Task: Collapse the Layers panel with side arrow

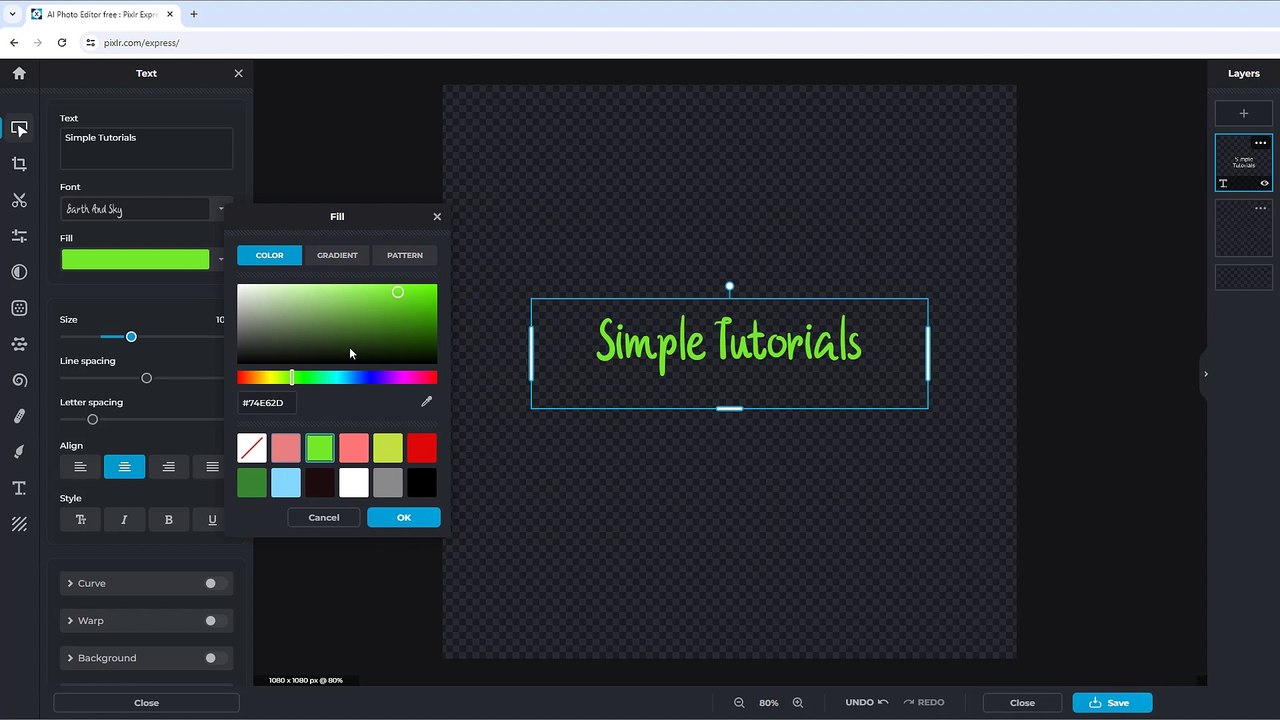Action: (x=1205, y=374)
